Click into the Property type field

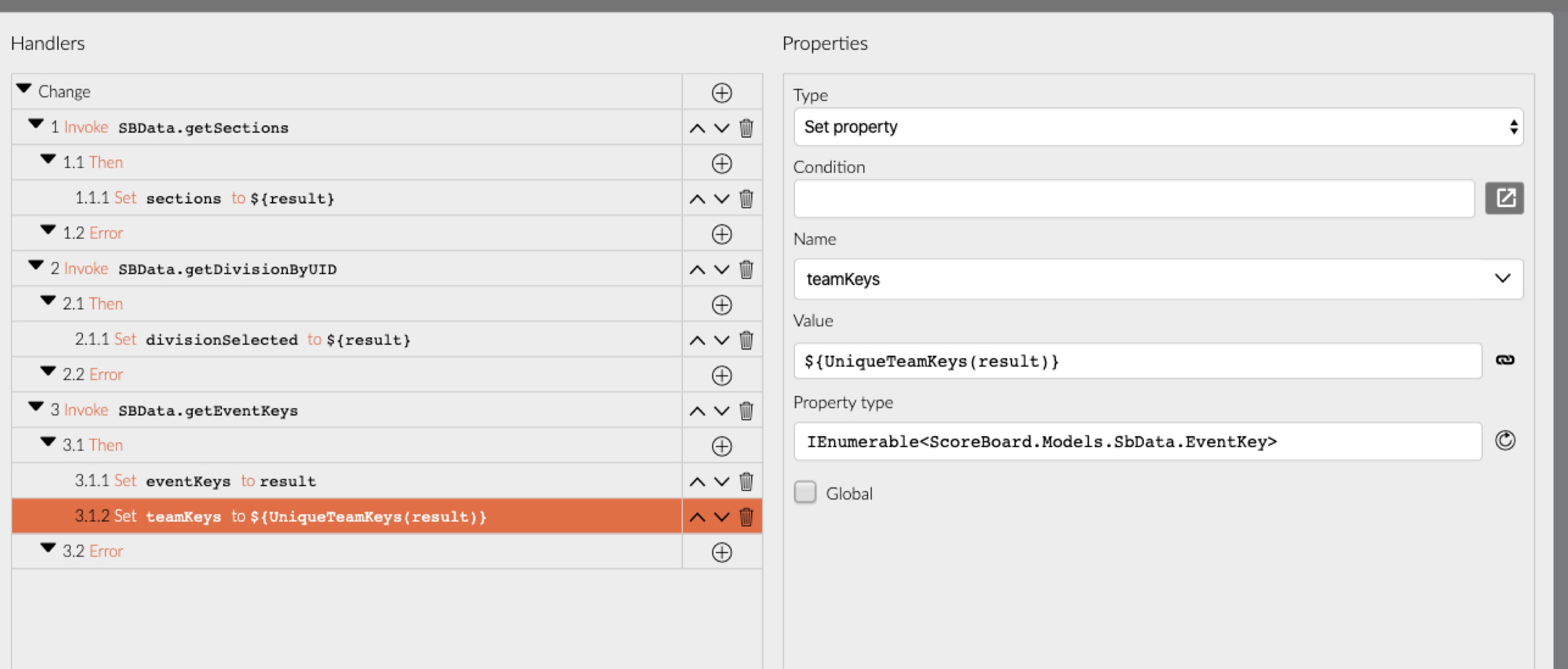1137,441
